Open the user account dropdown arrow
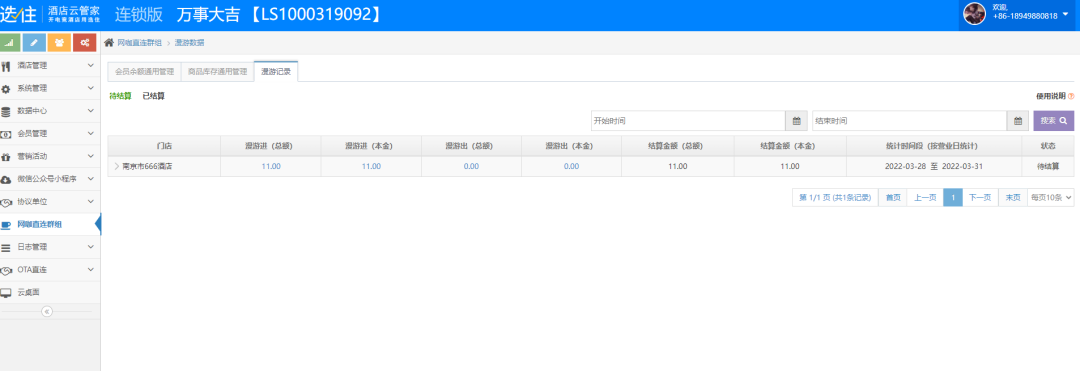Viewport: 1080px width, 371px height. tap(1066, 12)
